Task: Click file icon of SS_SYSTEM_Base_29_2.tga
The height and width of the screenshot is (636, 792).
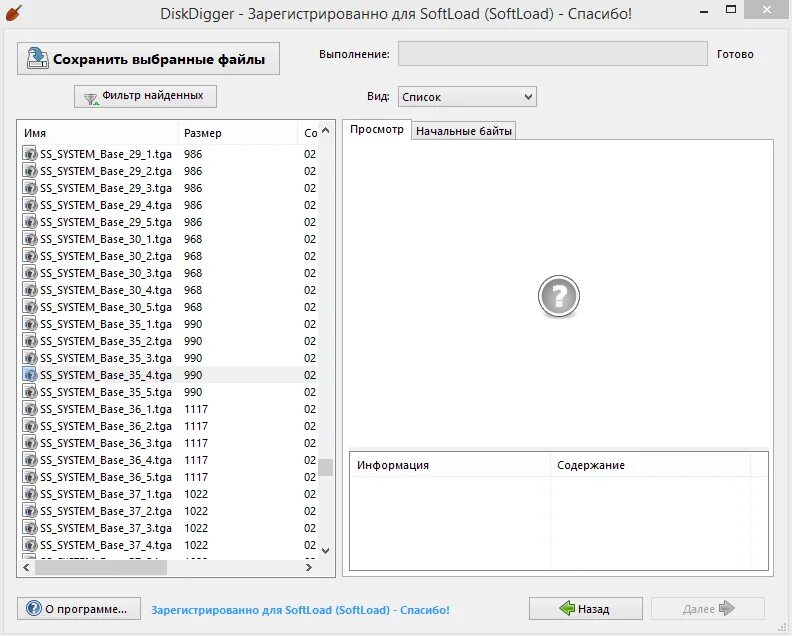Action: pyautogui.click(x=30, y=171)
